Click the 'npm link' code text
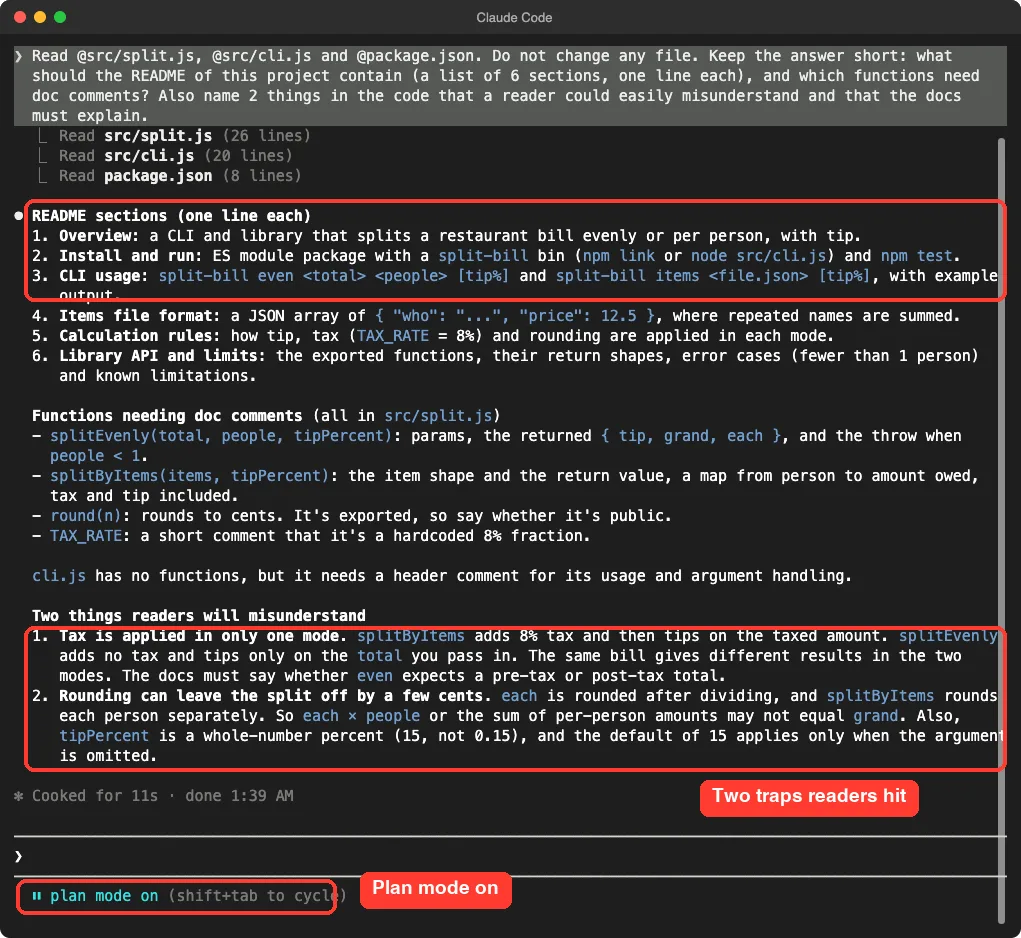The width and height of the screenshot is (1021, 938). [x=618, y=256]
